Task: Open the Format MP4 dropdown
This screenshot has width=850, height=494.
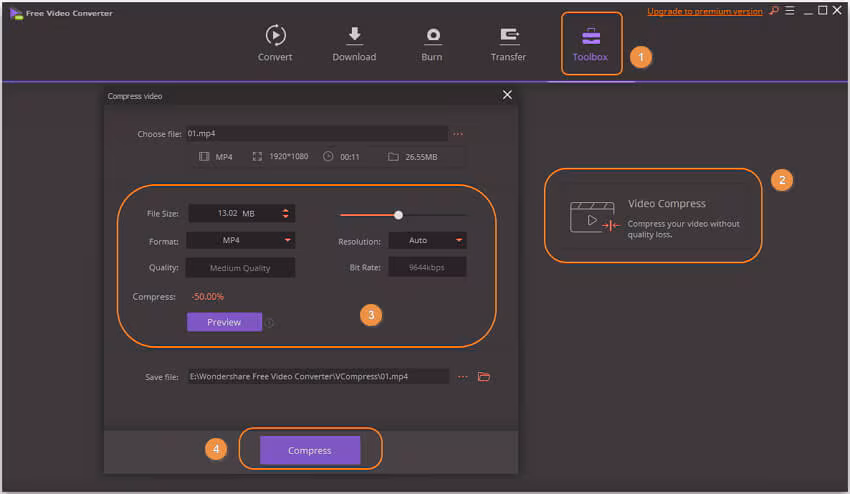Action: 241,240
